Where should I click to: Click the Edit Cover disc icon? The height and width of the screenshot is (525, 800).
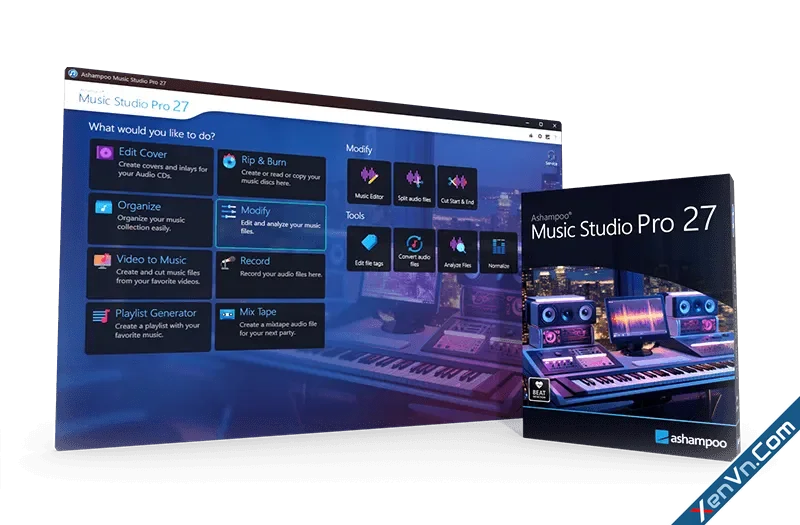click(x=105, y=152)
